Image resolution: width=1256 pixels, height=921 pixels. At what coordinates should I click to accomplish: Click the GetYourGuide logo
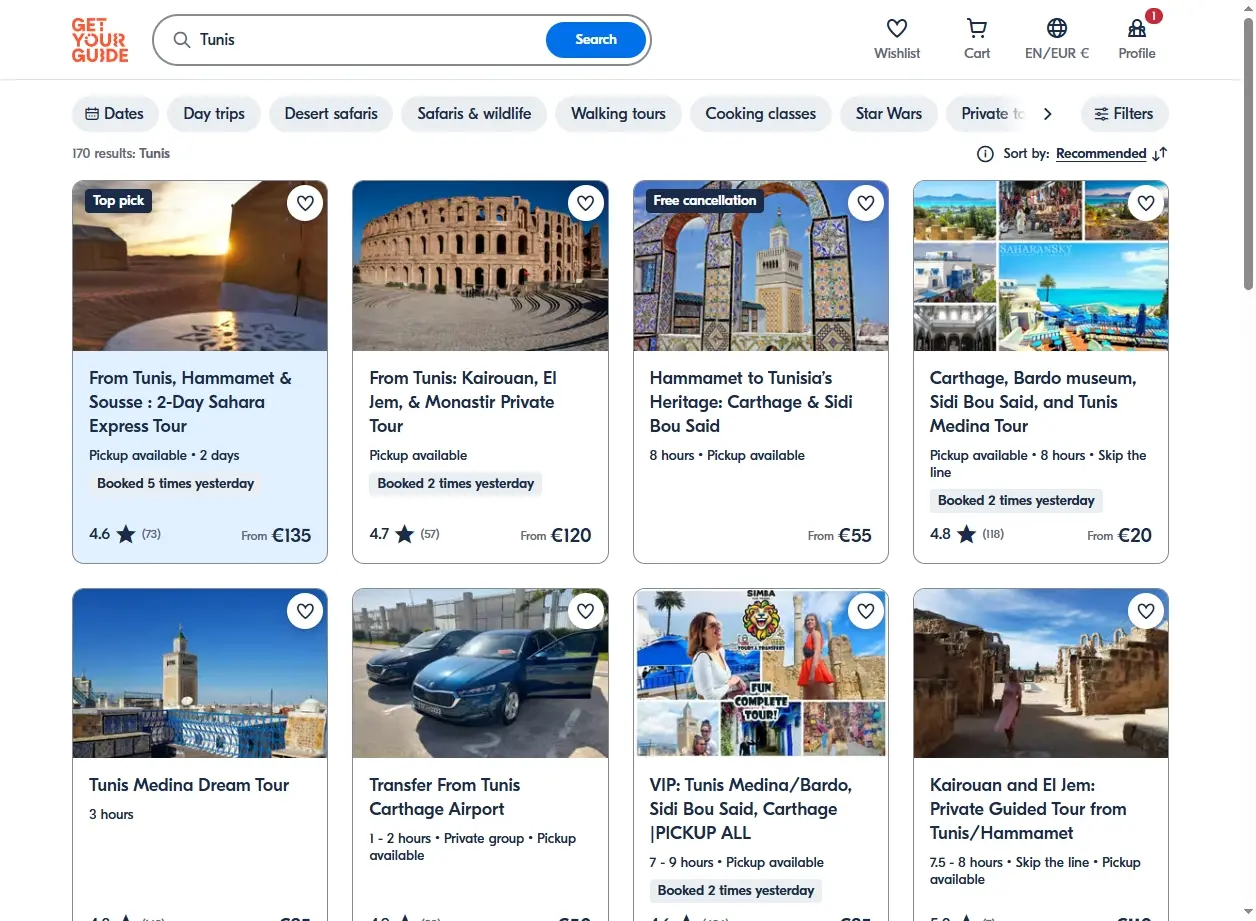100,40
